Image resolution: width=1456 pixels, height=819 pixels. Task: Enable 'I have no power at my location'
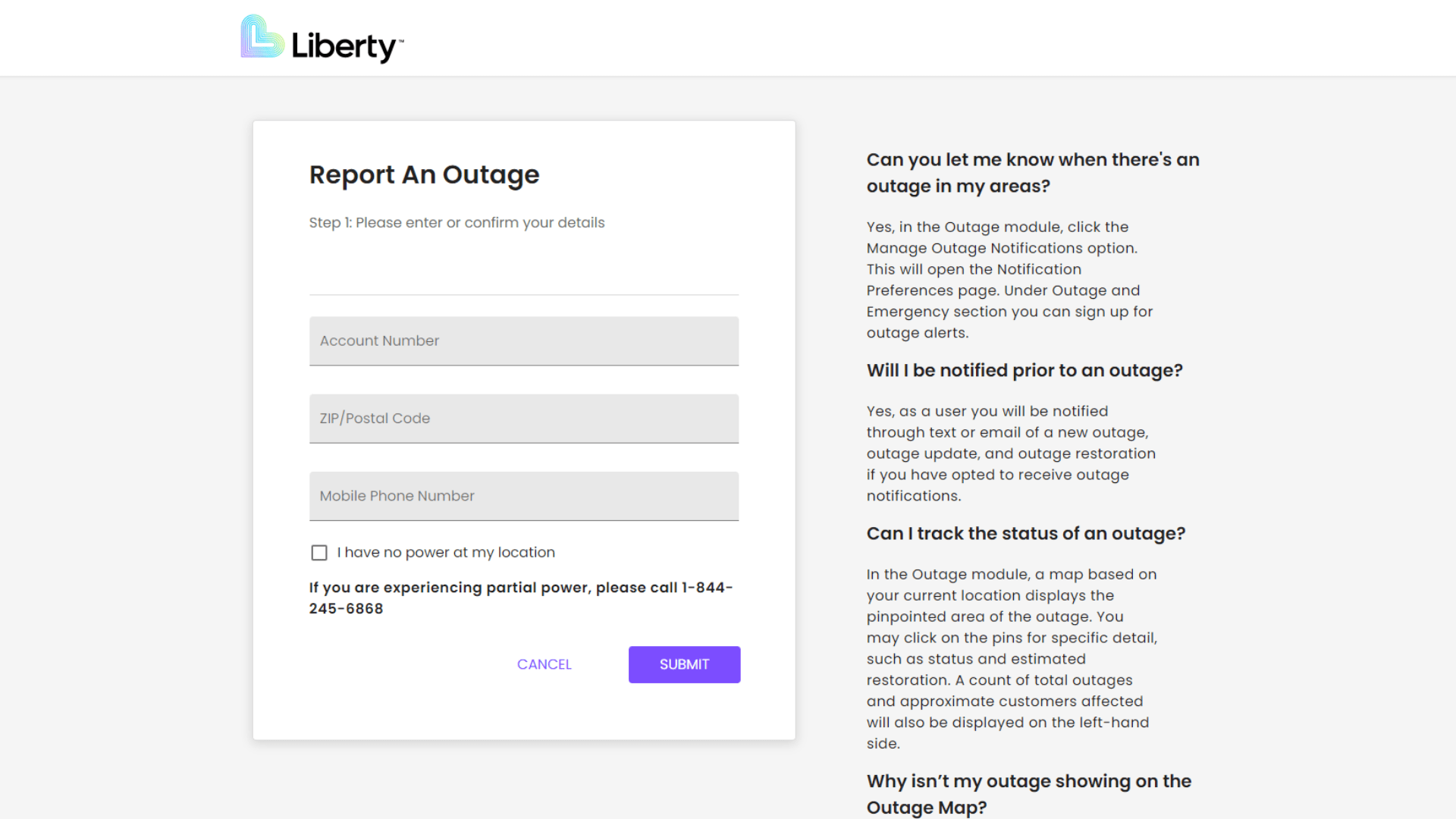[x=318, y=552]
